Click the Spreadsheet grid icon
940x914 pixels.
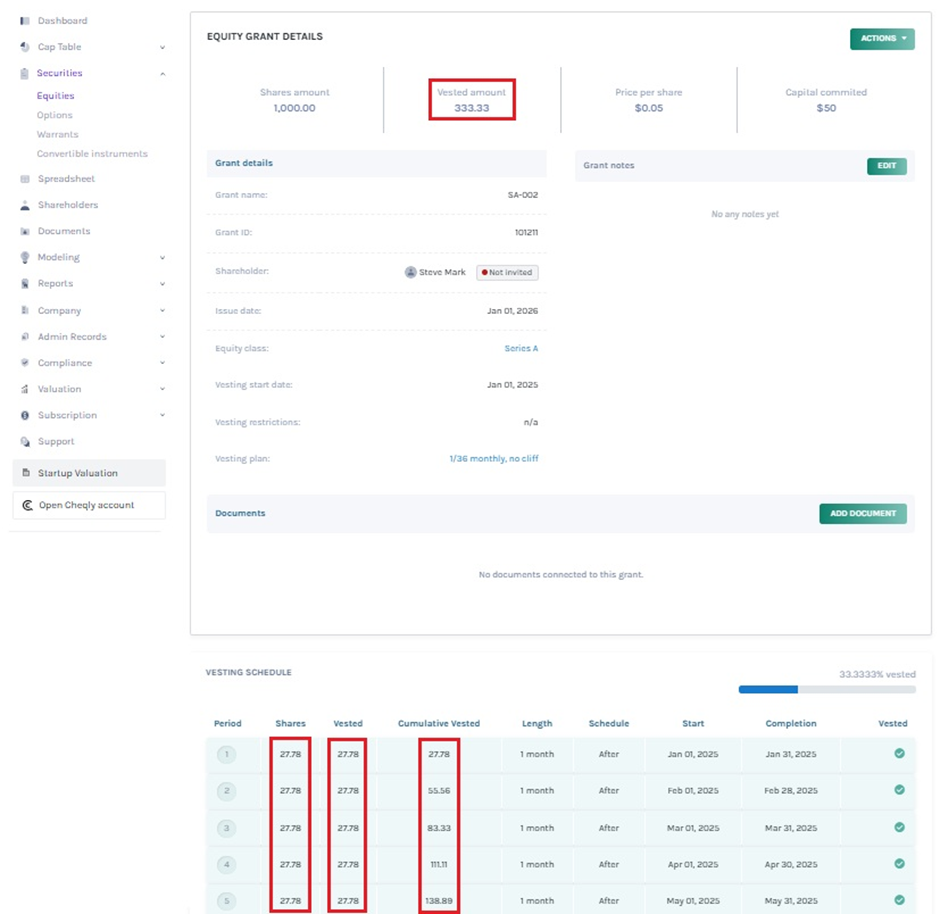coord(25,179)
